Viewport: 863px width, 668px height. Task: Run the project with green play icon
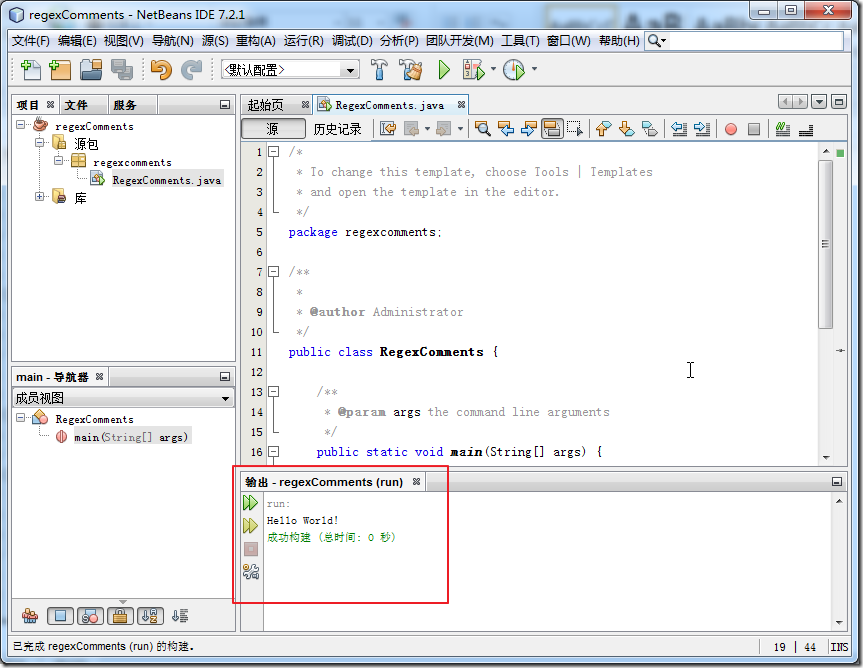point(444,70)
